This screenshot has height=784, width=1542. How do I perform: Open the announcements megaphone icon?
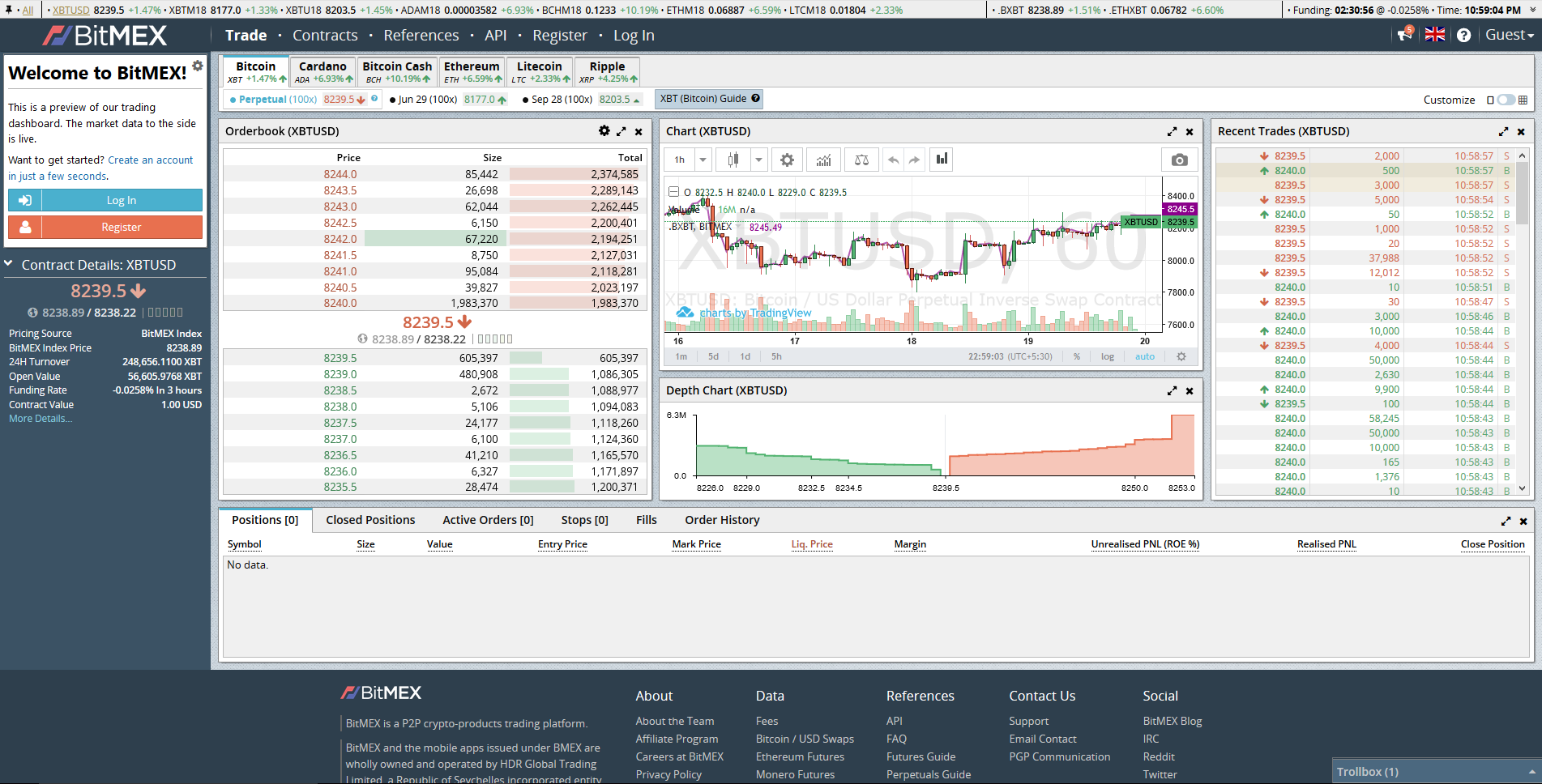click(1405, 34)
